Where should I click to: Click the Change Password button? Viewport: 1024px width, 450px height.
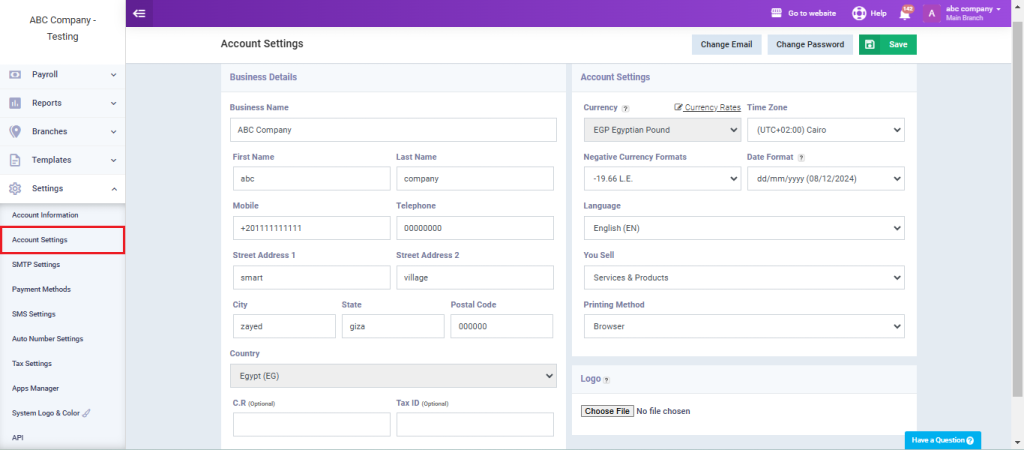point(810,44)
